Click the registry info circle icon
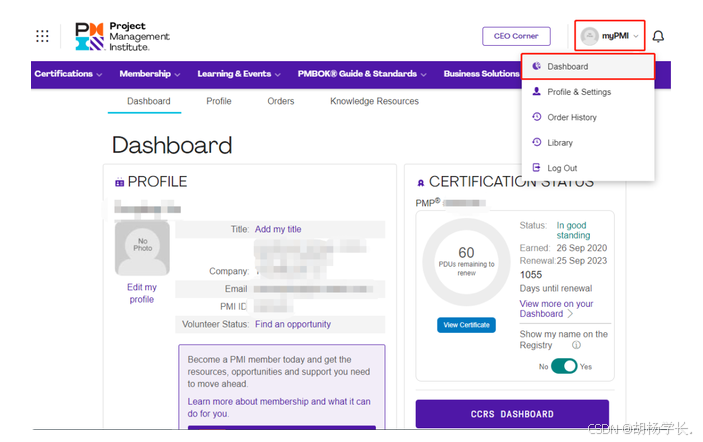 [576, 345]
